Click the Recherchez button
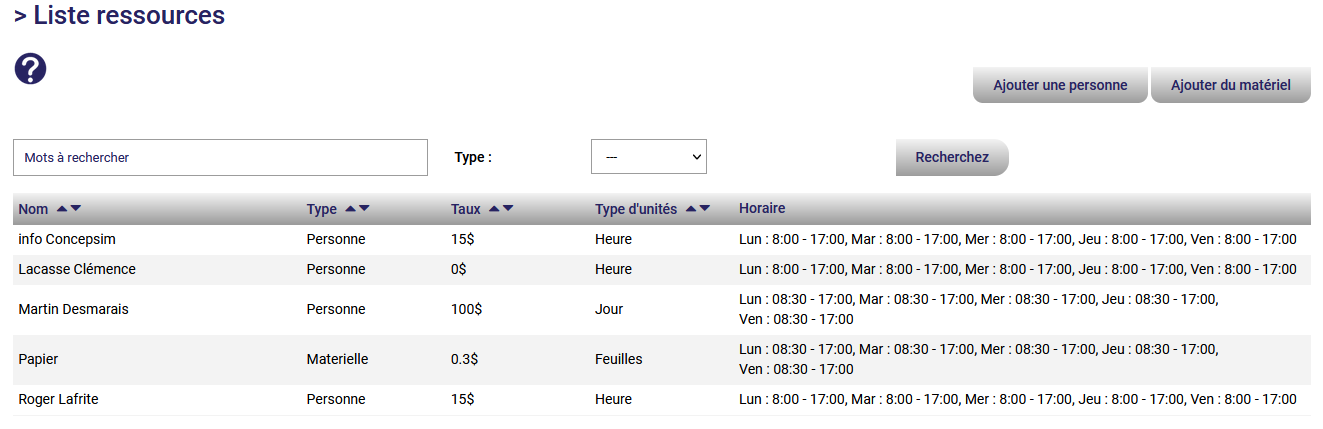This screenshot has width=1323, height=429. 951,158
